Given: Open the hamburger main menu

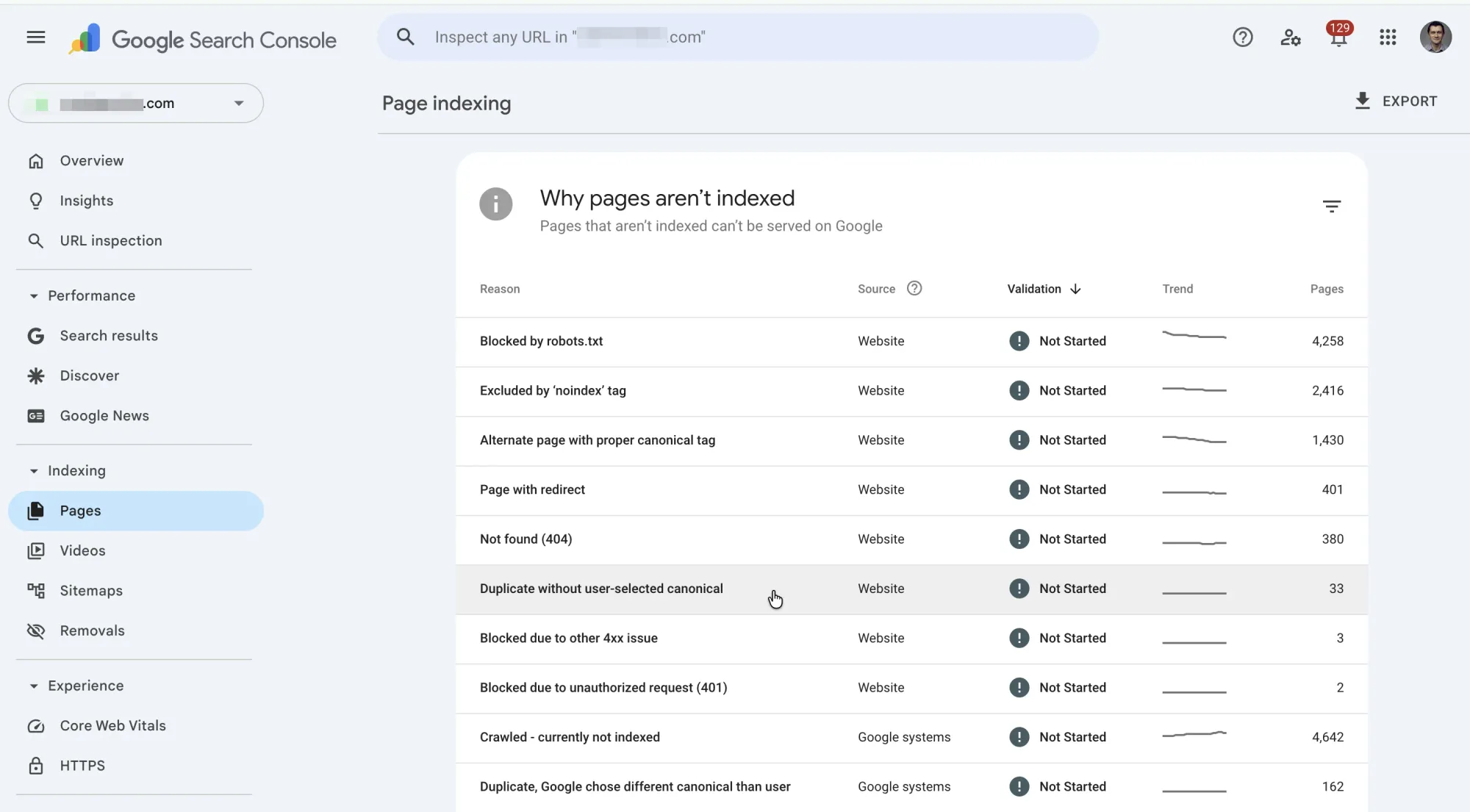Looking at the screenshot, I should click(36, 37).
